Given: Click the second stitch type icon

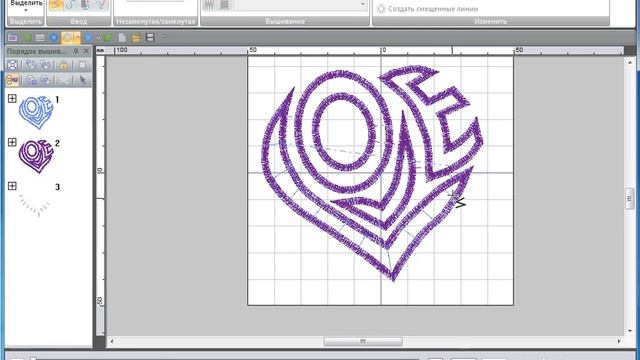Looking at the screenshot, I should (224, 5).
